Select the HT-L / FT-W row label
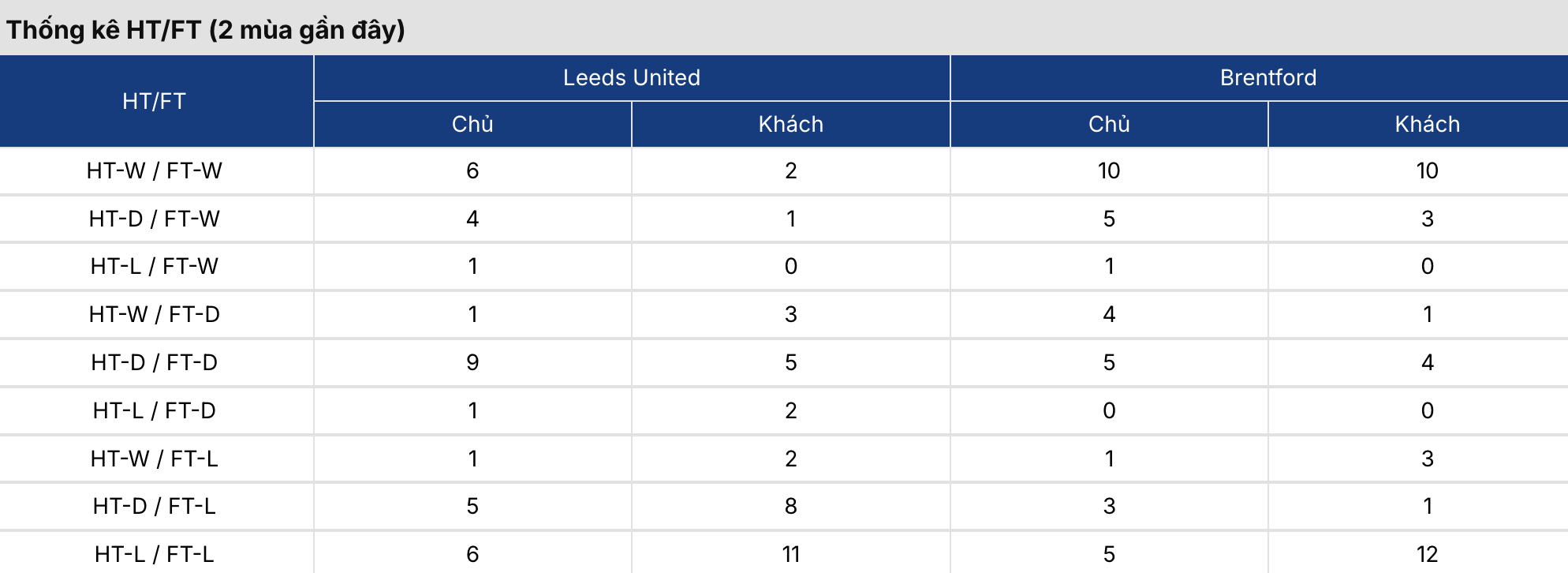1568x573 pixels. [x=155, y=266]
